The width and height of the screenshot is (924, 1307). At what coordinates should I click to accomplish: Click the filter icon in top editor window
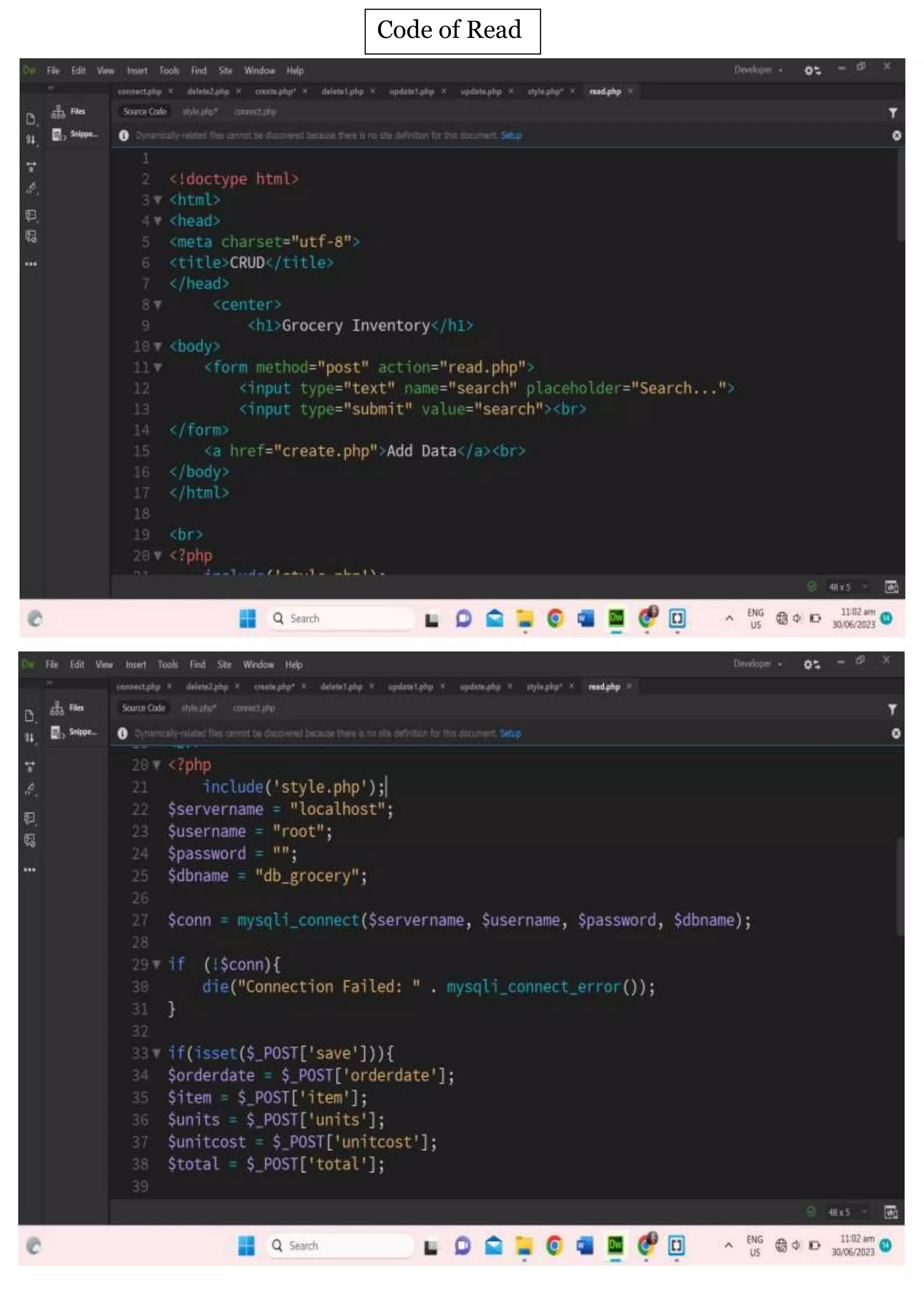point(893,113)
